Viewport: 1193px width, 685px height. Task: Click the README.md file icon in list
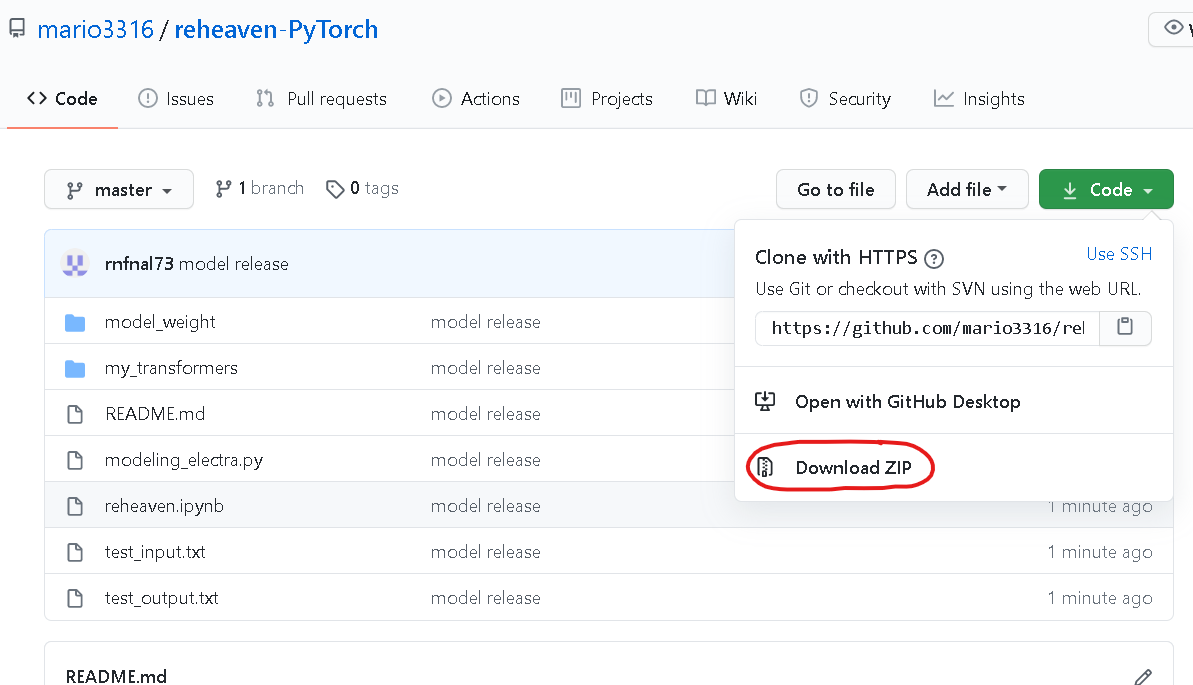point(75,414)
